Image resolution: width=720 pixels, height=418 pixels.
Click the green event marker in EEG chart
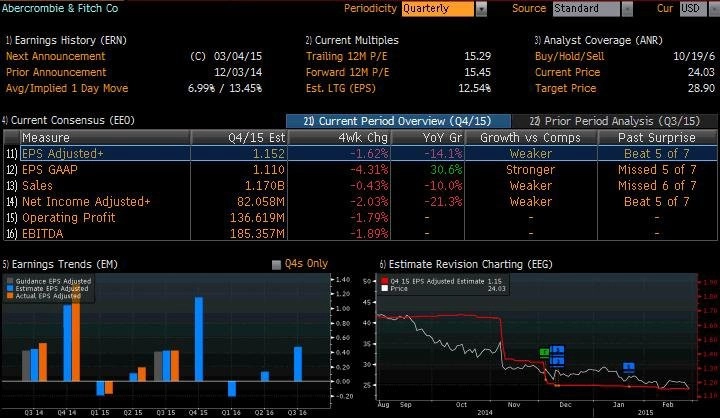tap(544, 353)
